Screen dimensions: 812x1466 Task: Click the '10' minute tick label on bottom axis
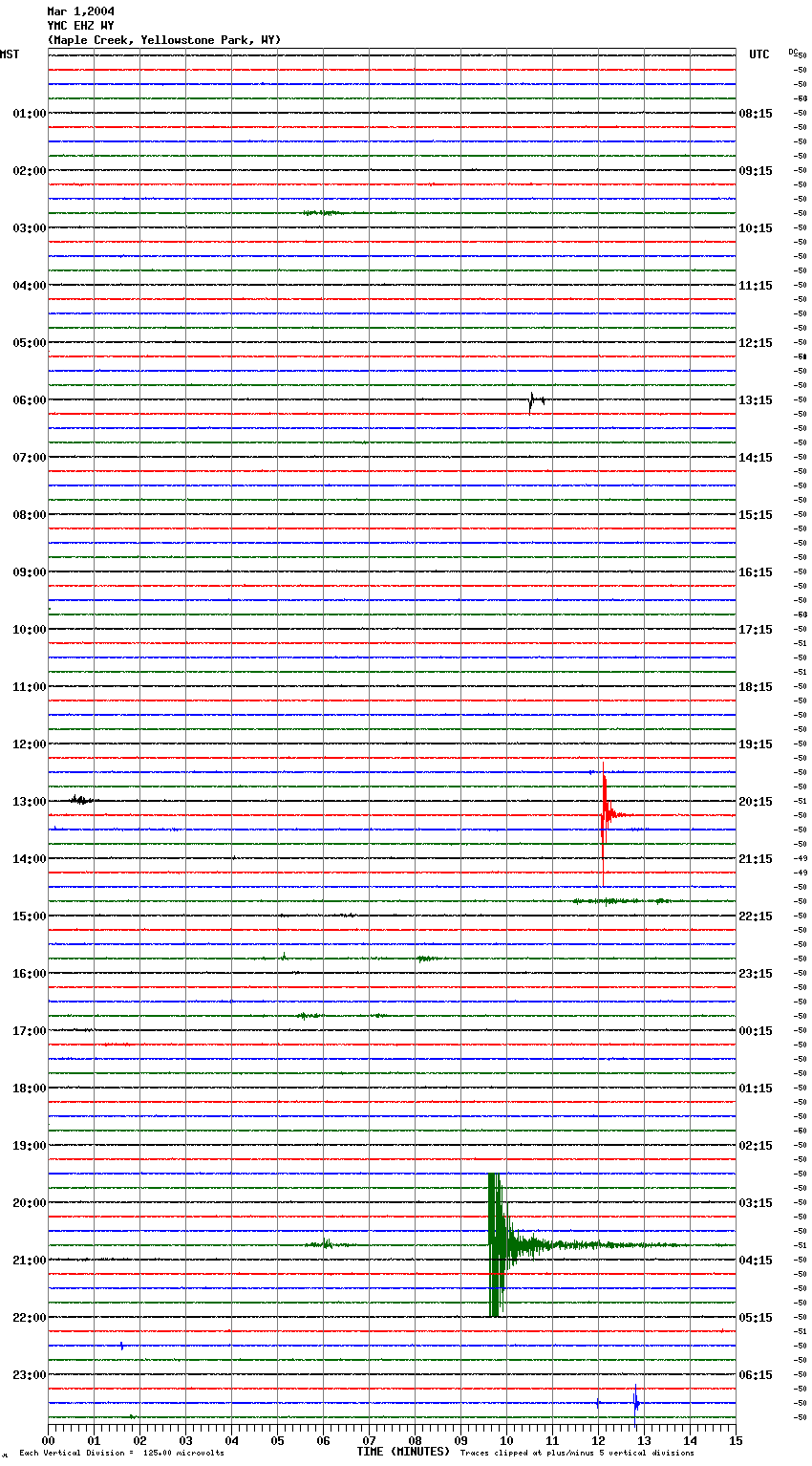click(506, 1440)
